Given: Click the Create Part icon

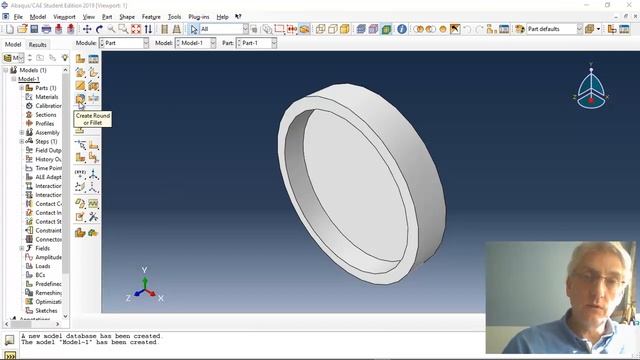Looking at the screenshot, I should pyautogui.click(x=80, y=59).
